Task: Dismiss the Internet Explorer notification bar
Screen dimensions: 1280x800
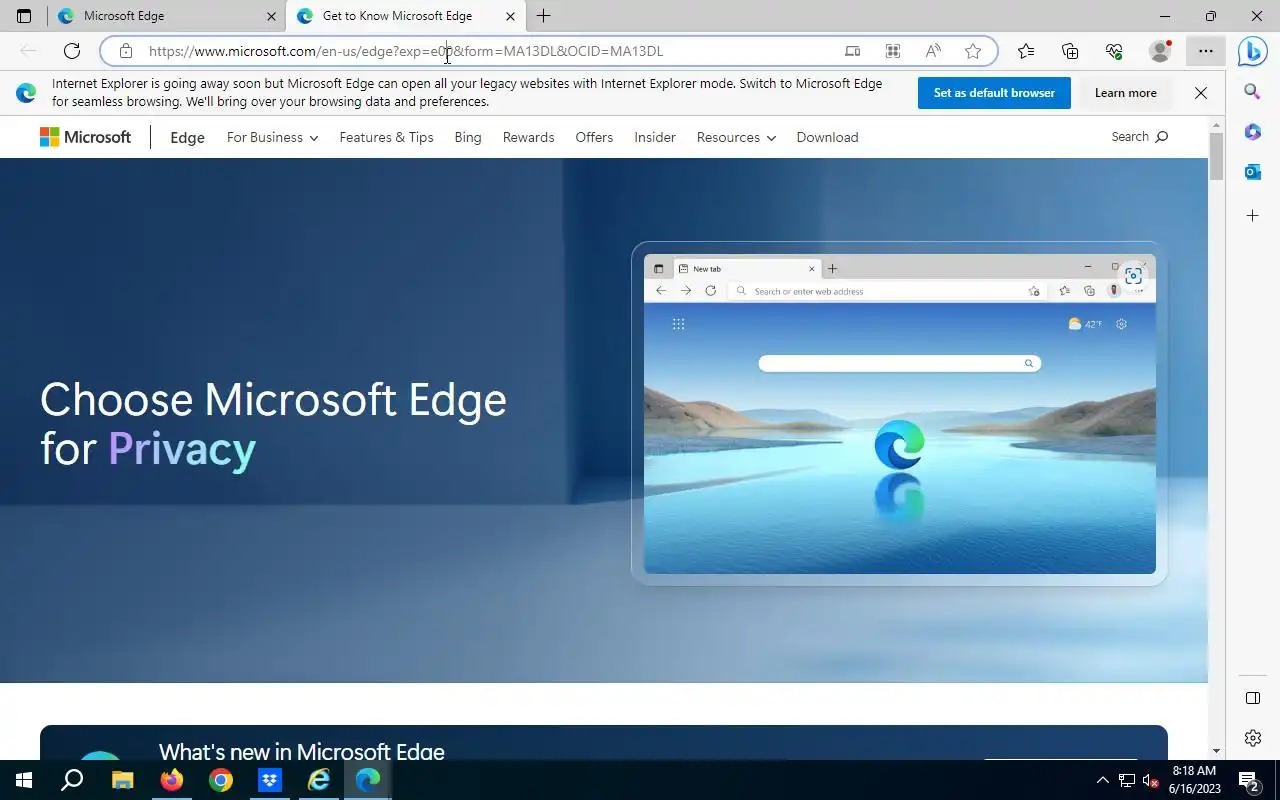Action: pos(1201,93)
